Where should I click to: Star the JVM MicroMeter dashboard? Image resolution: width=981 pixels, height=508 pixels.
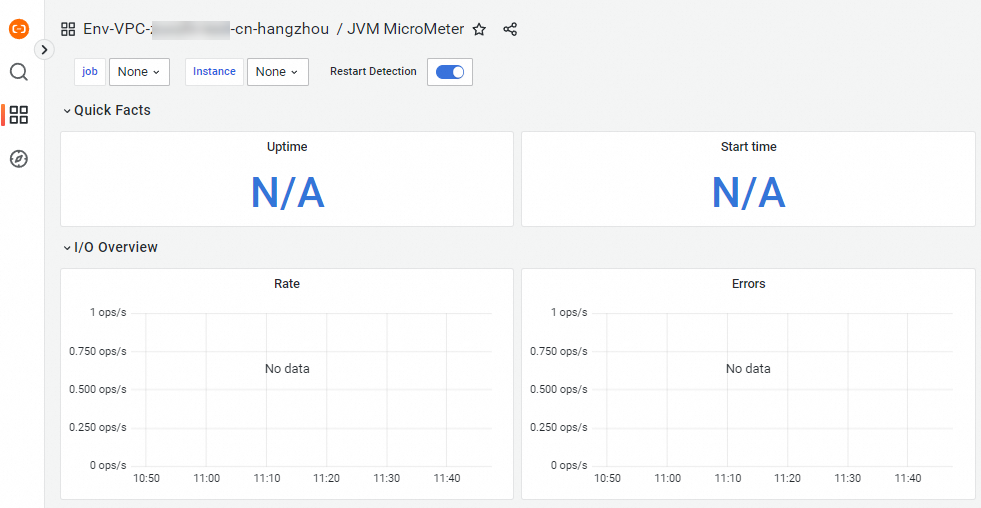(479, 30)
